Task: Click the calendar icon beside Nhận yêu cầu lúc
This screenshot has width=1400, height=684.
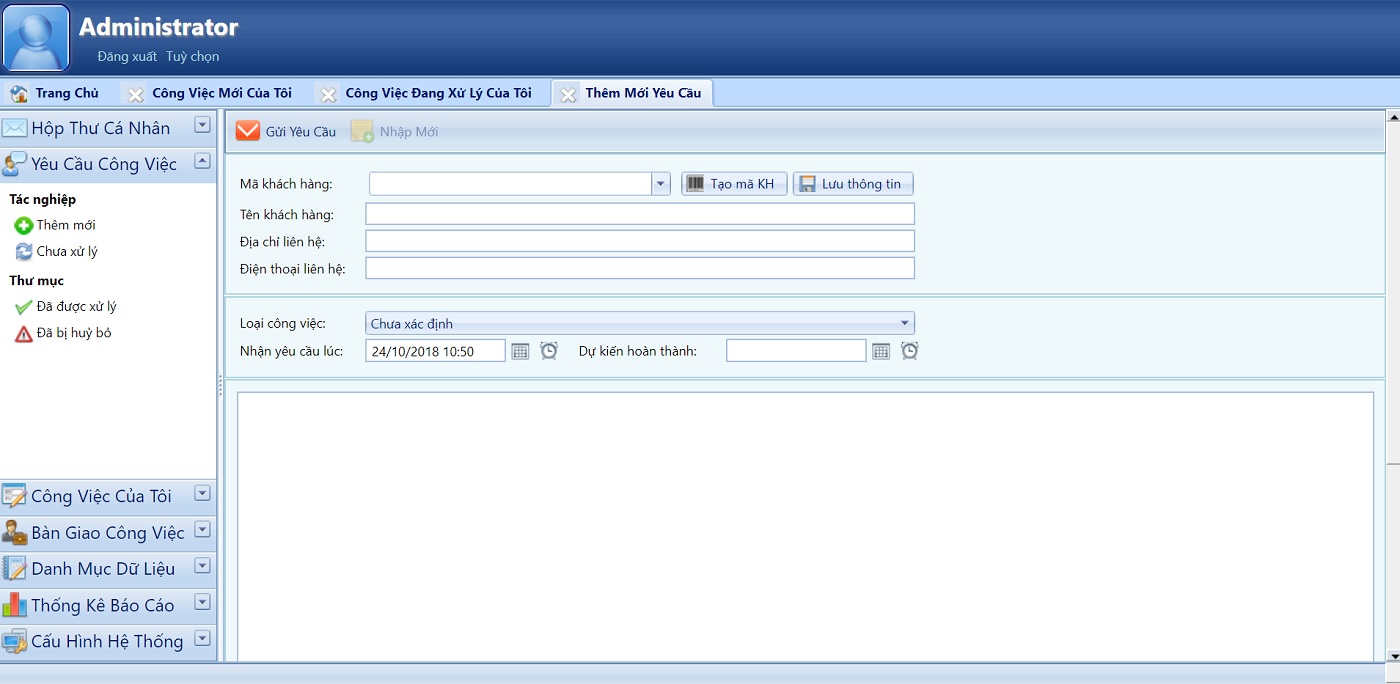Action: (x=520, y=351)
